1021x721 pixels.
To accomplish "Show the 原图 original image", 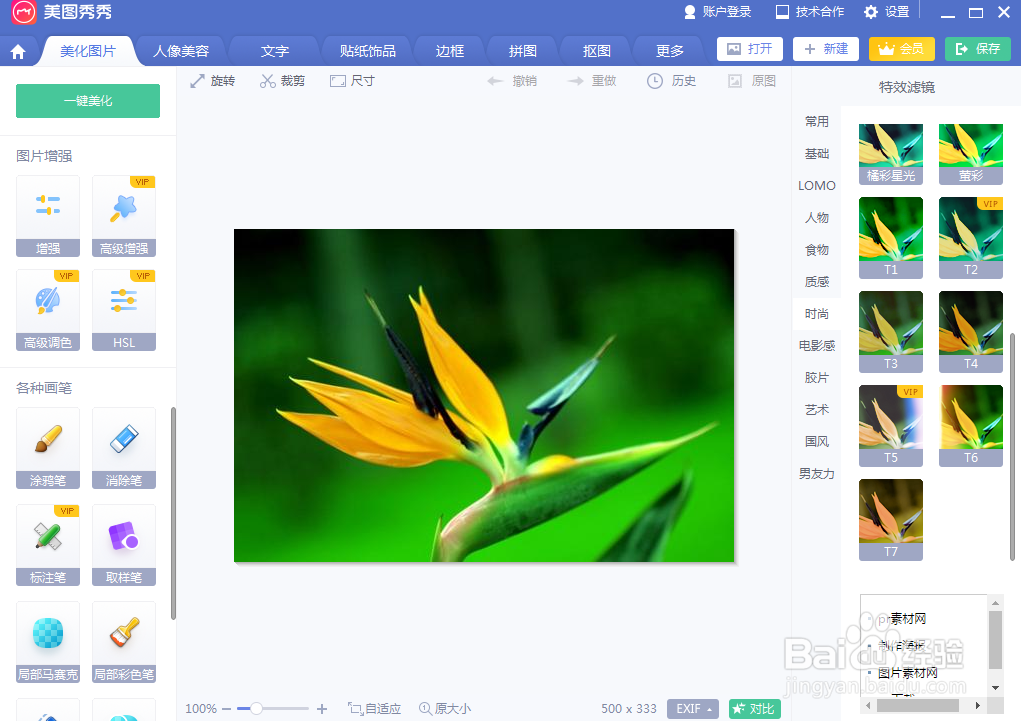I will coord(752,81).
